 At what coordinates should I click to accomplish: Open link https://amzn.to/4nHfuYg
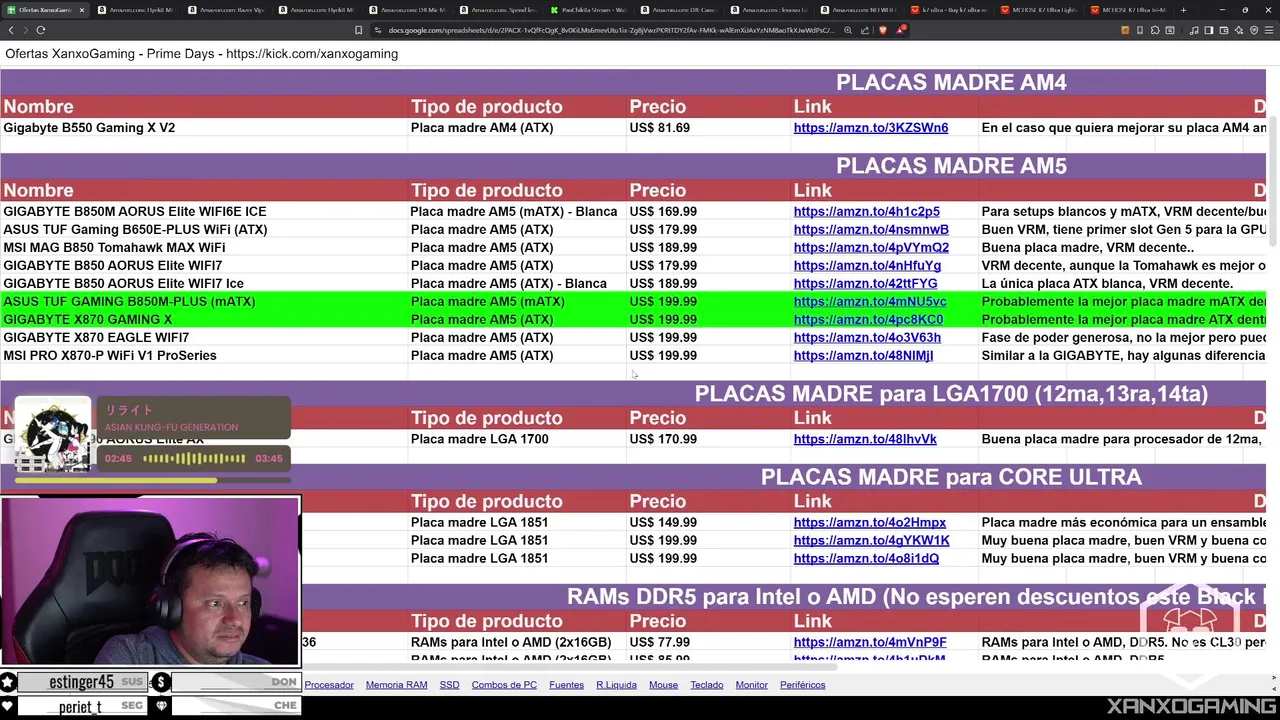[867, 266]
